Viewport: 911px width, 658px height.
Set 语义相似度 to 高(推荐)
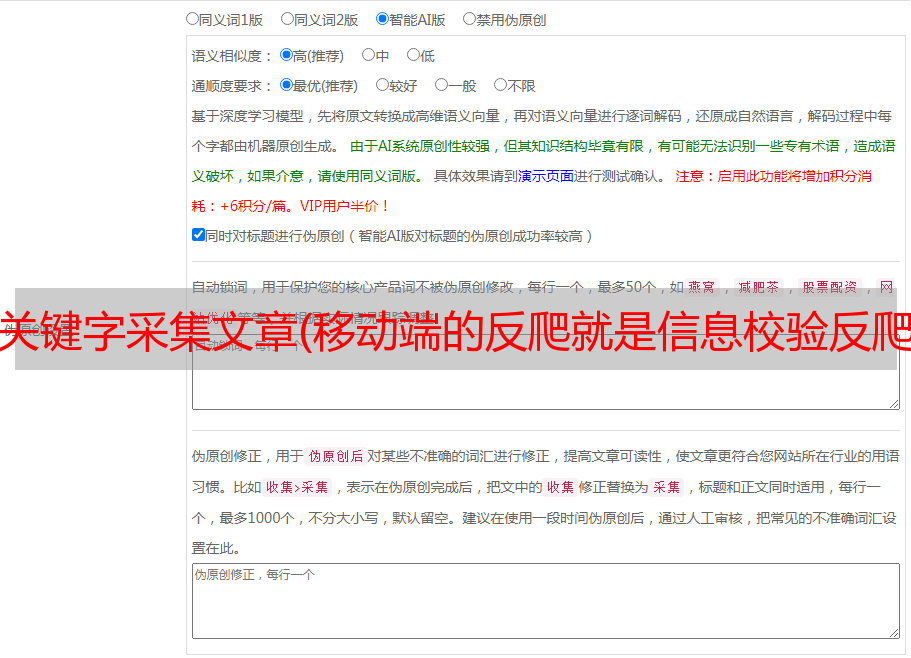[x=286, y=55]
